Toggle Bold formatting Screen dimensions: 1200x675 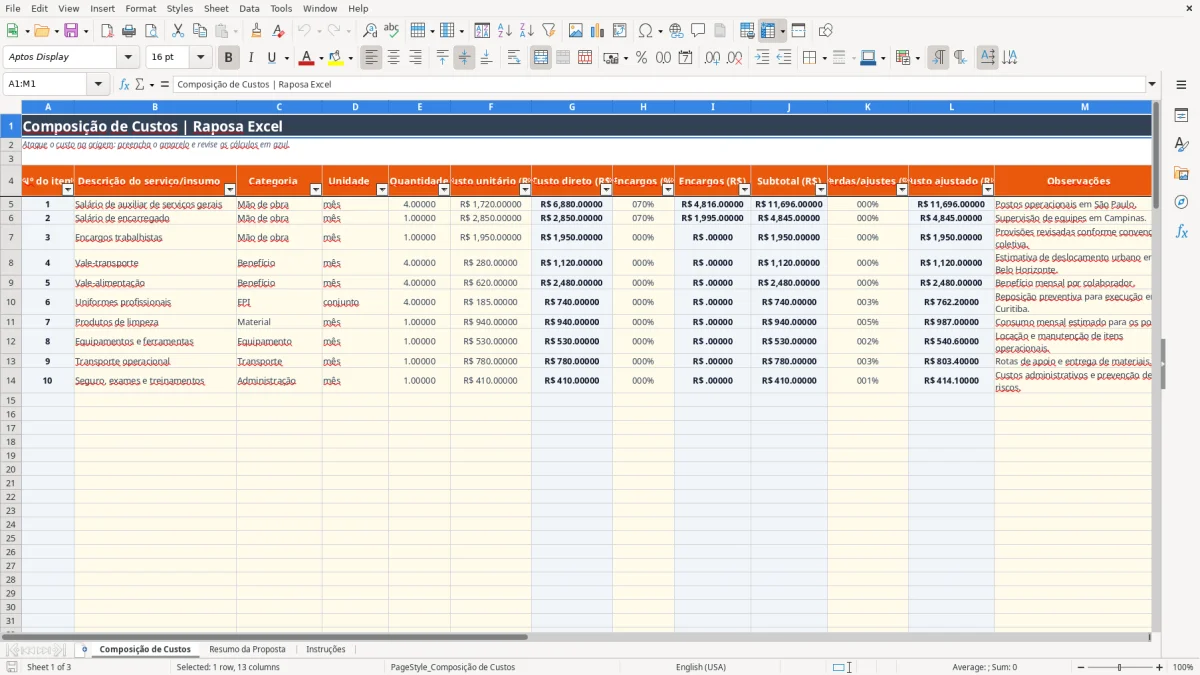229,58
